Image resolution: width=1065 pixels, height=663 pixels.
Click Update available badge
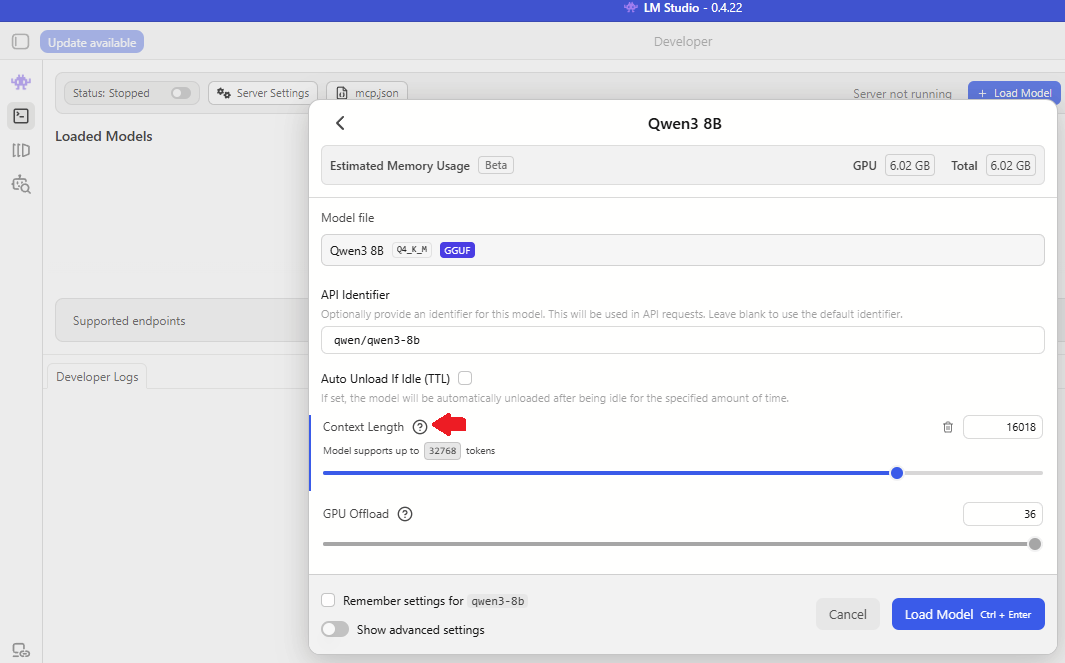click(92, 42)
